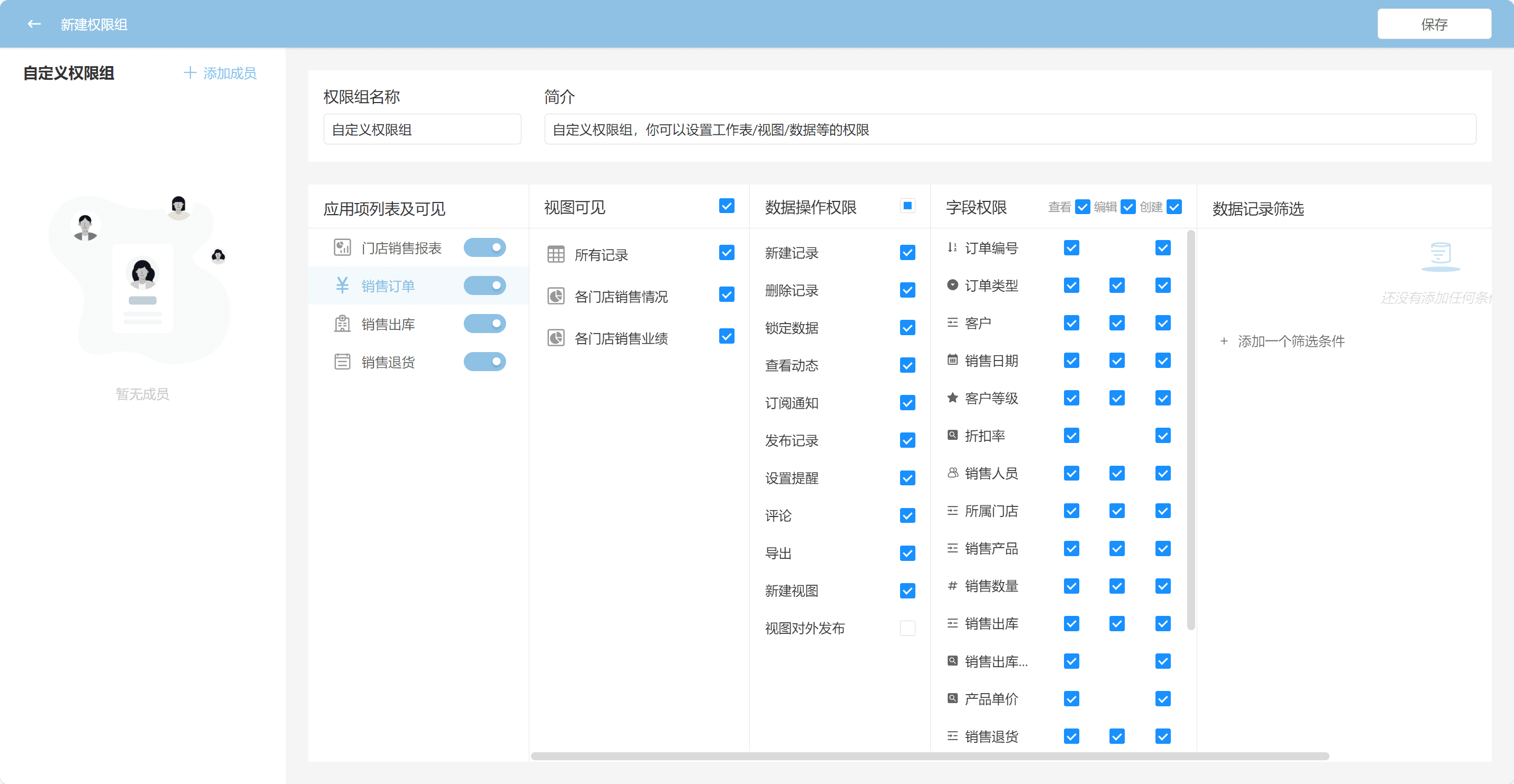Click the yen icon for 销售订单

coord(342,285)
